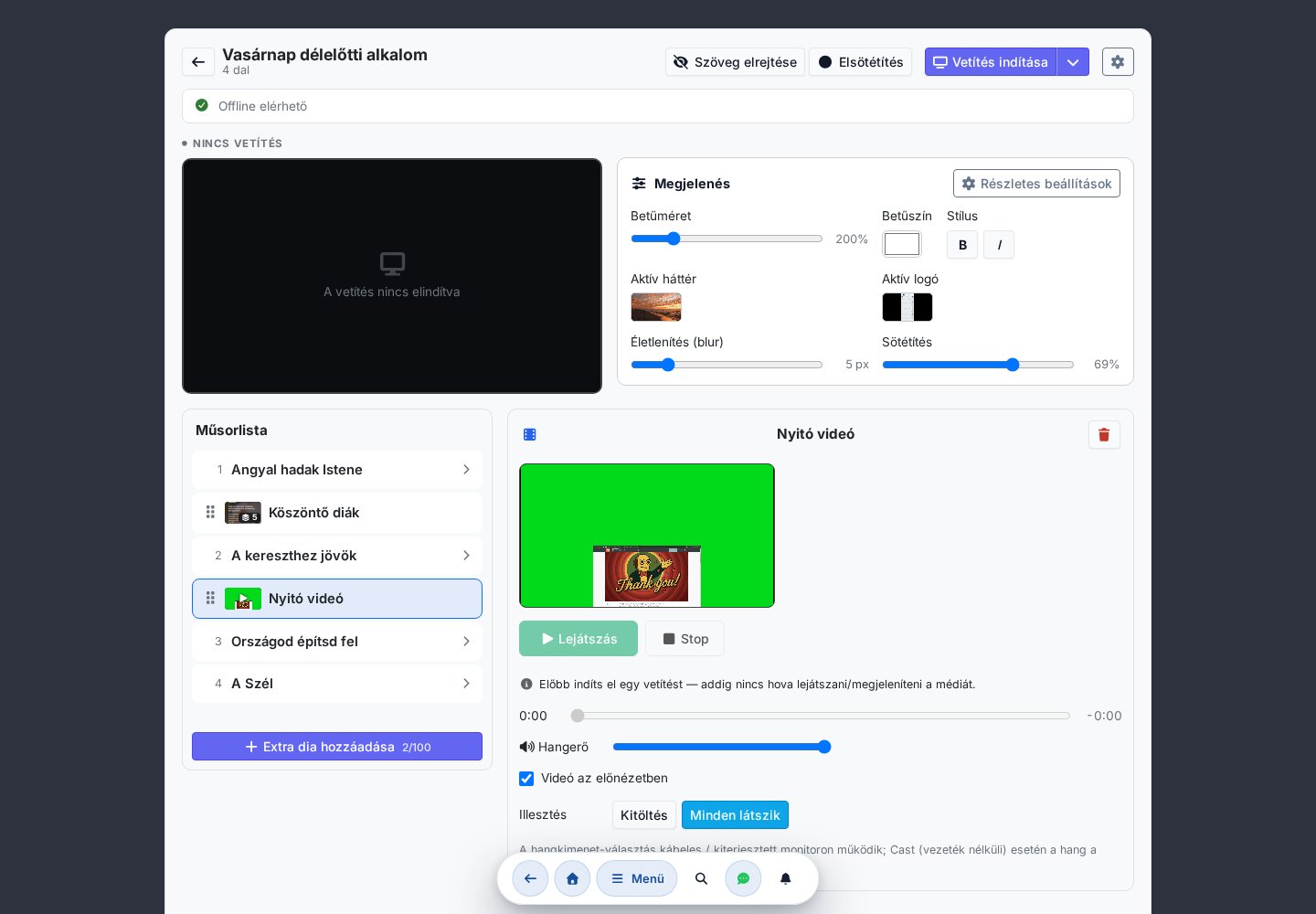Screen dimensions: 1316x914
Task: Open chat bubble icon in floating bar
Action: 743,878
